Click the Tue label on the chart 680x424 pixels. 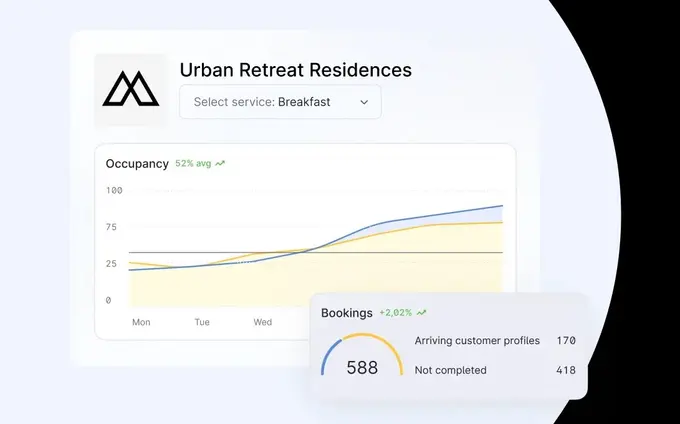click(x=202, y=322)
